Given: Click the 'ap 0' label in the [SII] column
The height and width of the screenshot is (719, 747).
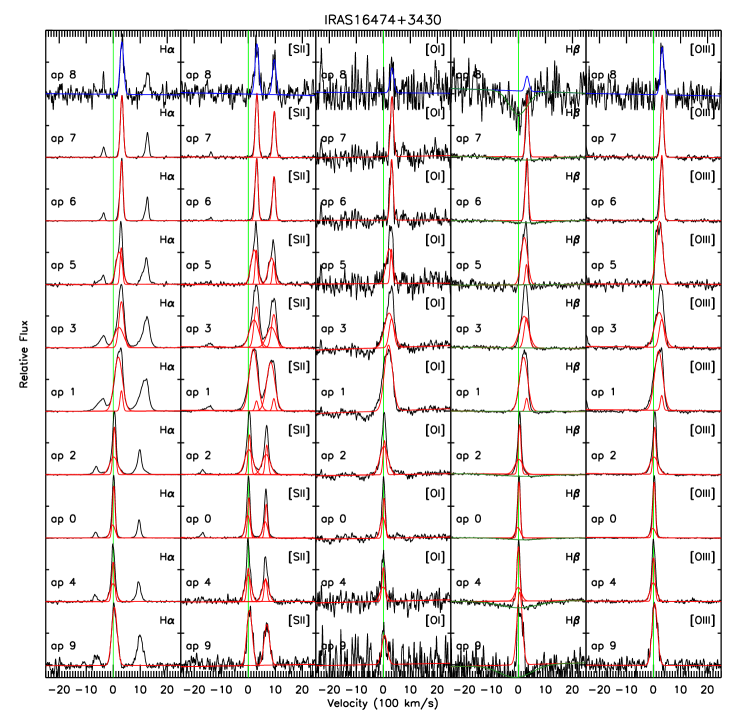Looking at the screenshot, I should 199,519.
